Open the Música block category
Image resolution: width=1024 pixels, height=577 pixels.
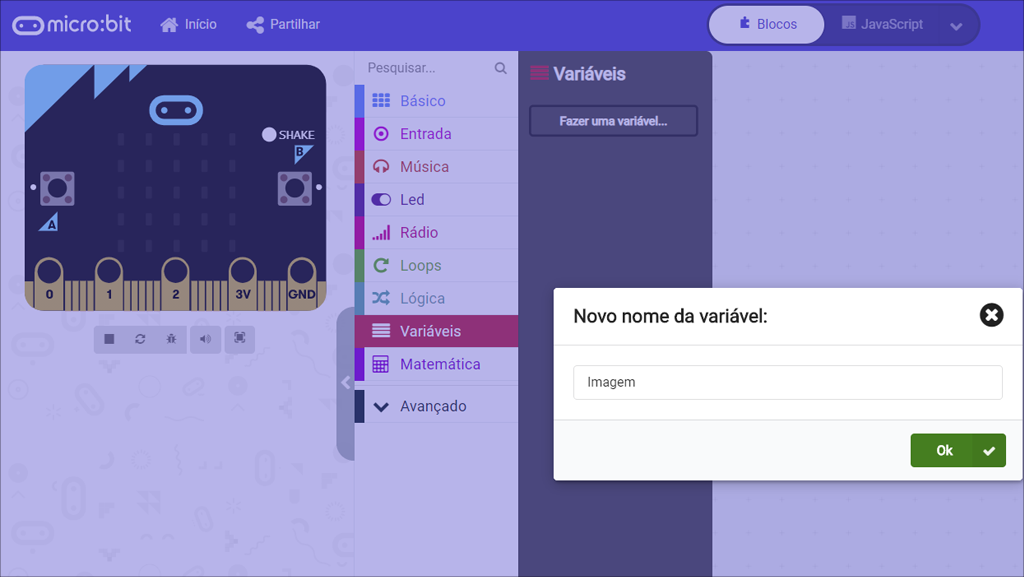436,166
